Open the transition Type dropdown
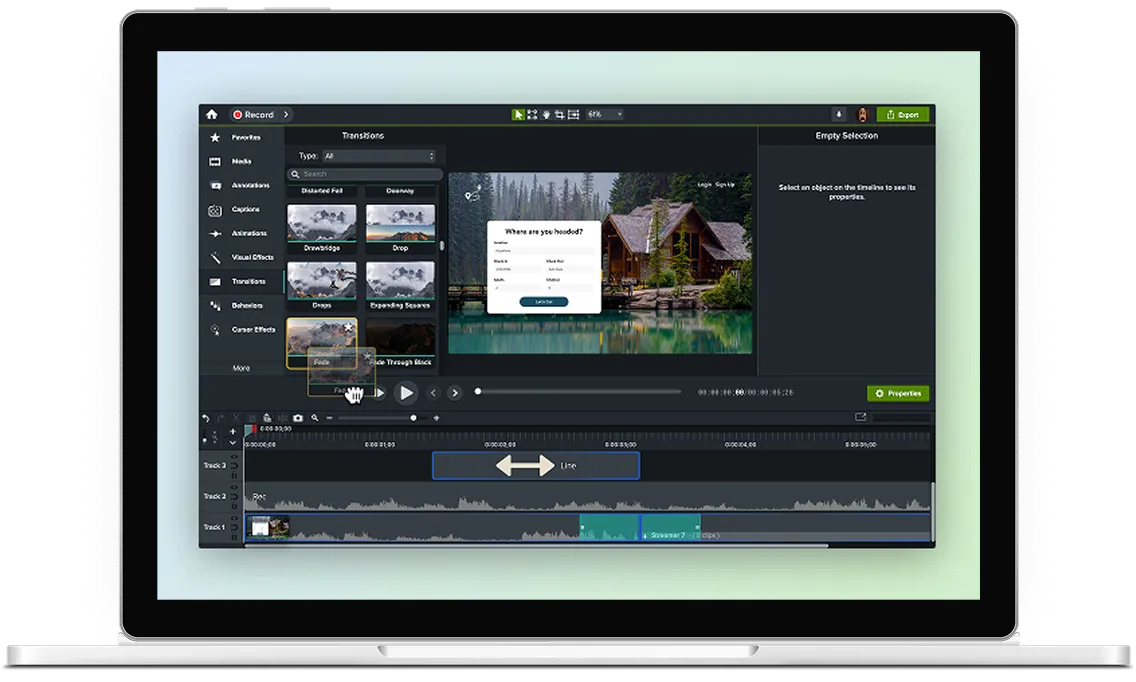Image resolution: width=1136 pixels, height=682 pixels. tap(380, 156)
